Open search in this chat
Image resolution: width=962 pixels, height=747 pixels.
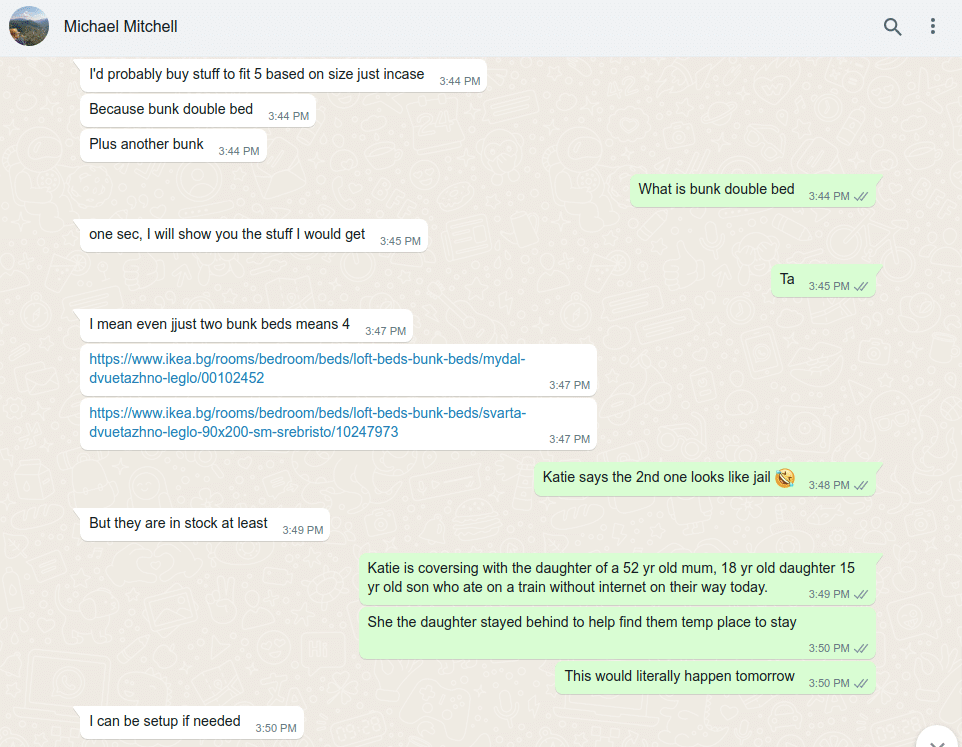[x=892, y=26]
